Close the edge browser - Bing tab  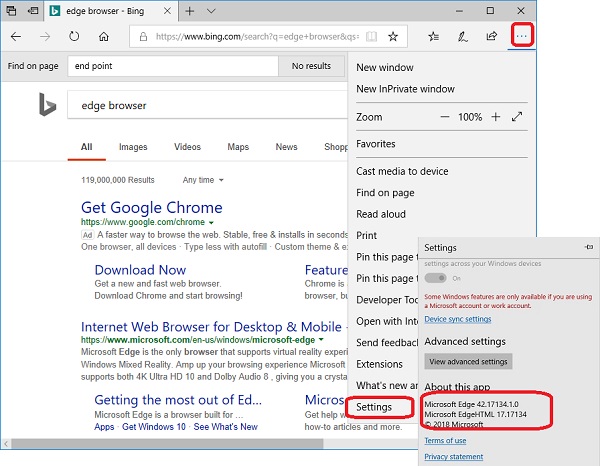coord(167,11)
